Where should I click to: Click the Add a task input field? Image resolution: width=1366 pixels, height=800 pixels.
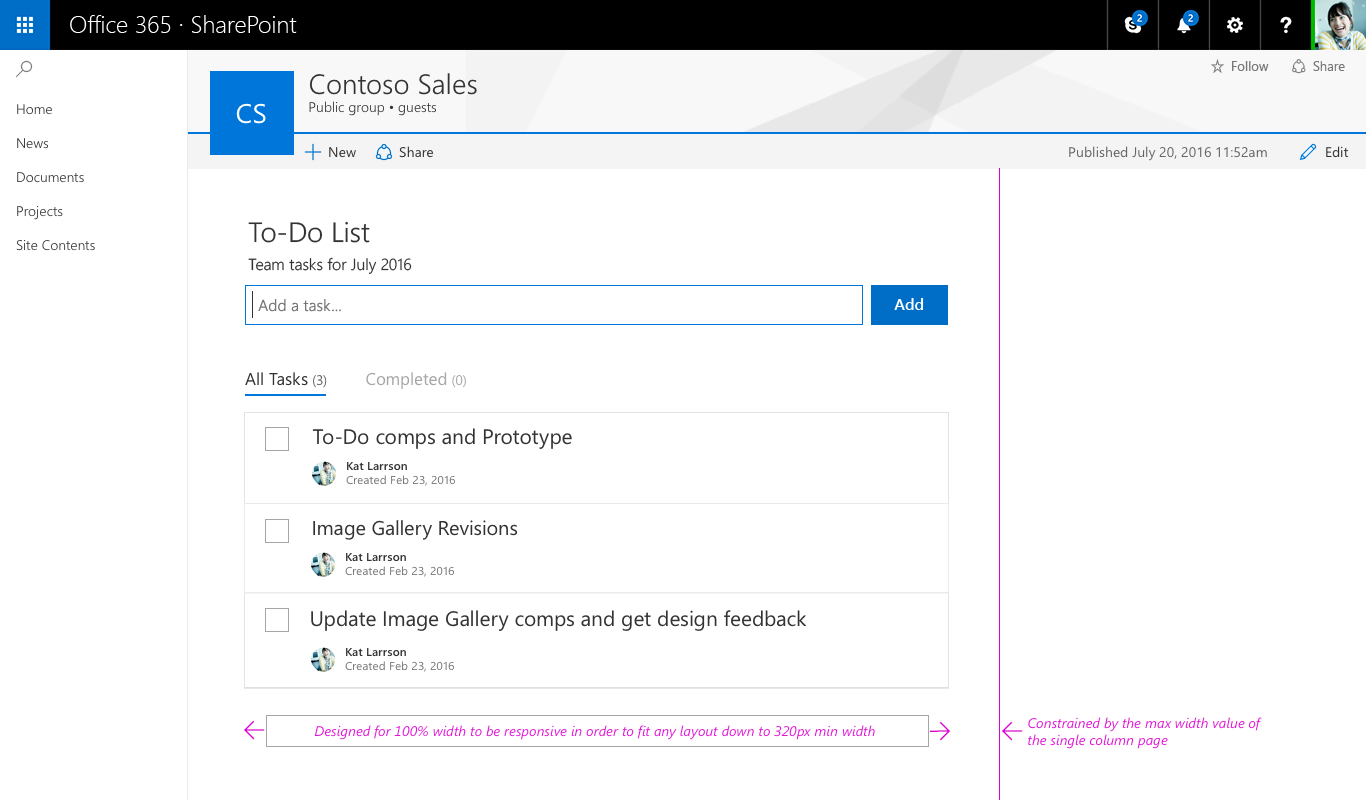tap(554, 305)
